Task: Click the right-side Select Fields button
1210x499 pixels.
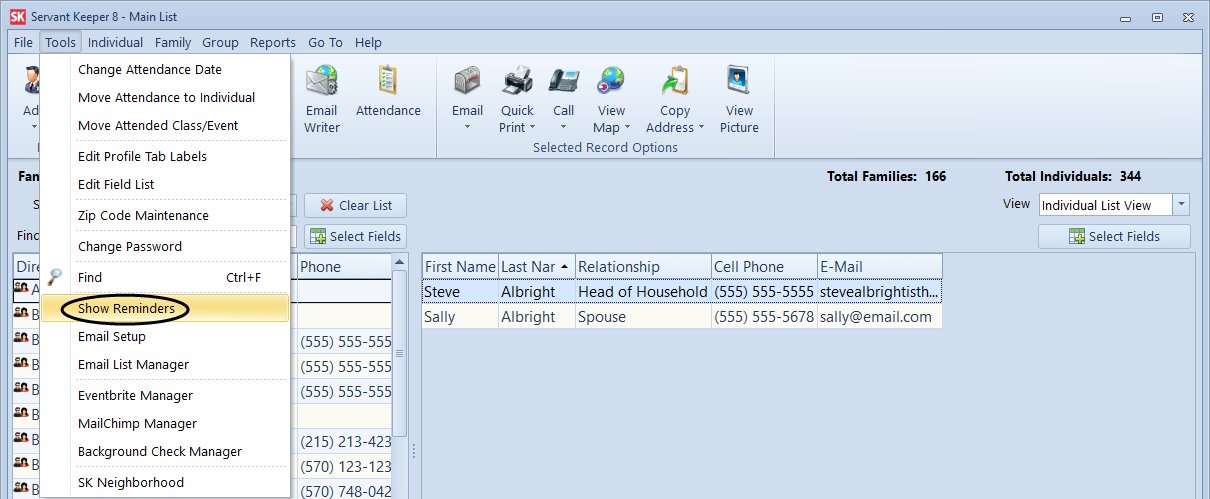Action: [1114, 237]
